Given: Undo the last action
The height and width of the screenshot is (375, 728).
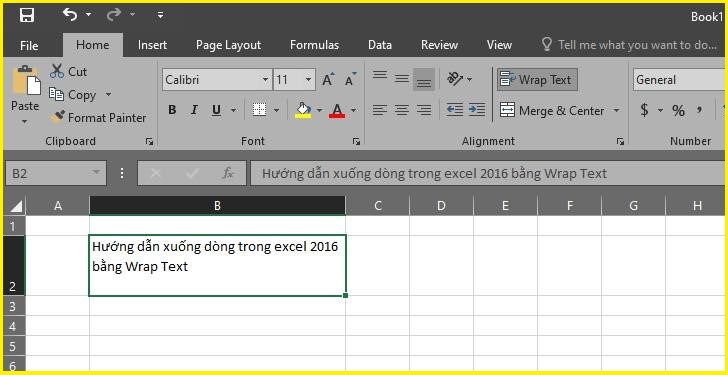Looking at the screenshot, I should pos(70,15).
